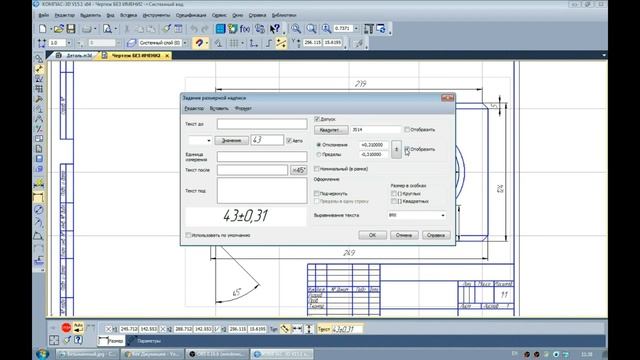Toggle the Авто checkbox
This screenshot has width=640, height=360.
point(289,140)
